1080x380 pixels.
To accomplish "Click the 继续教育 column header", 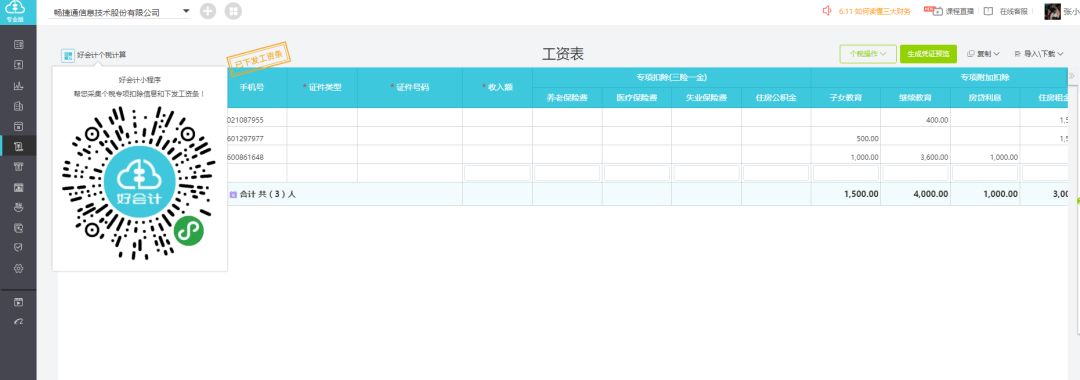I will coord(915,98).
